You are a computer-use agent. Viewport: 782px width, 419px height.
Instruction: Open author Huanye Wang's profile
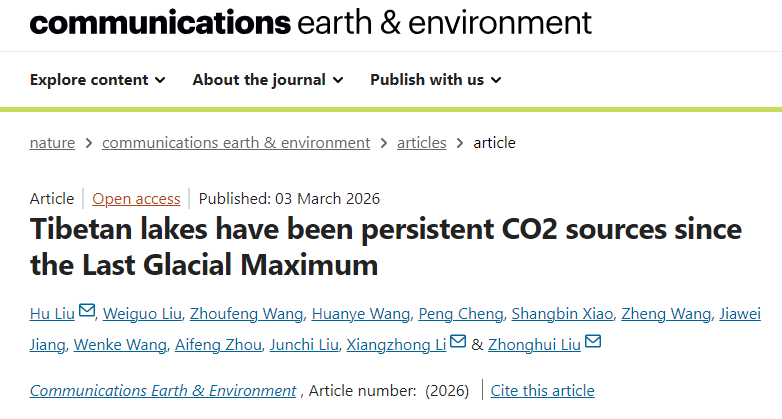pos(362,314)
